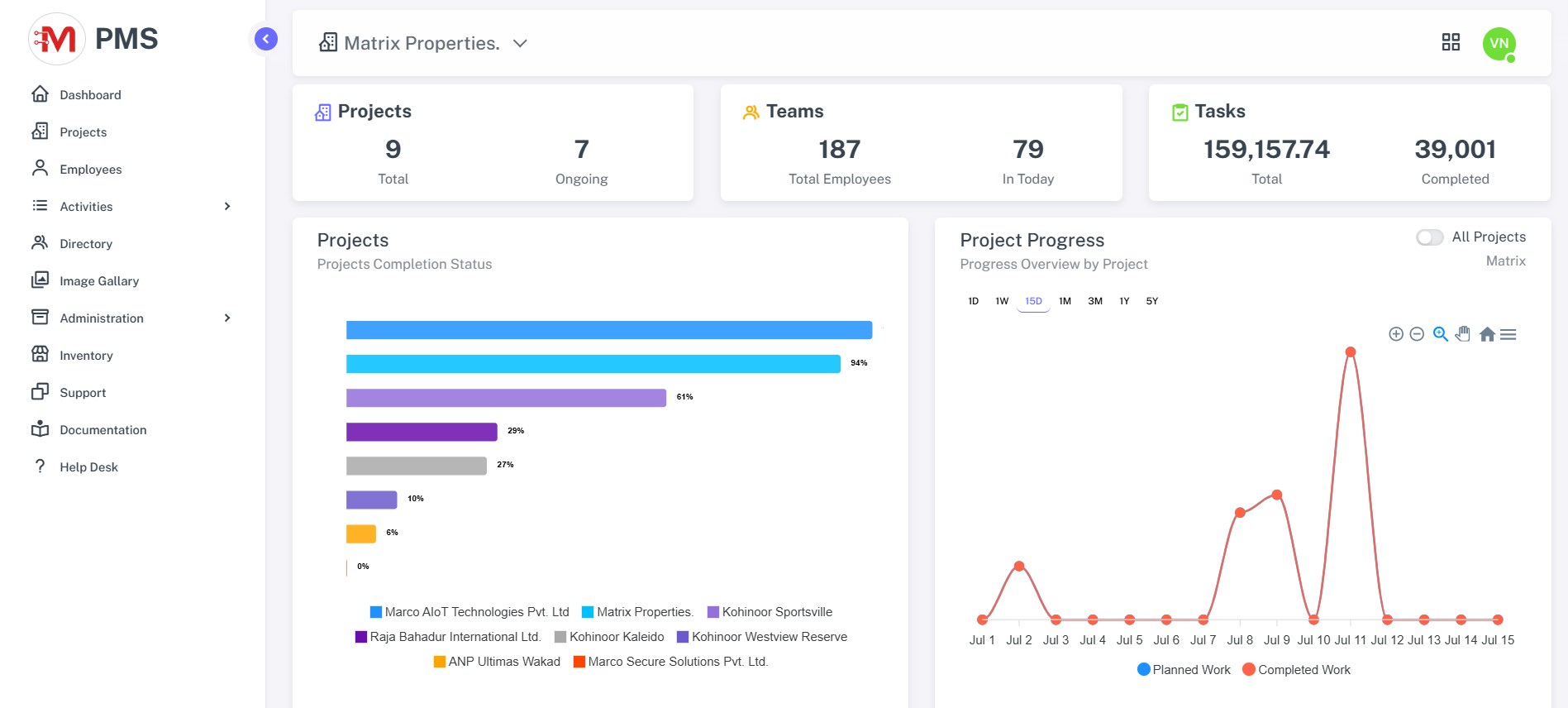Select the chart panning hand tool

point(1463,334)
